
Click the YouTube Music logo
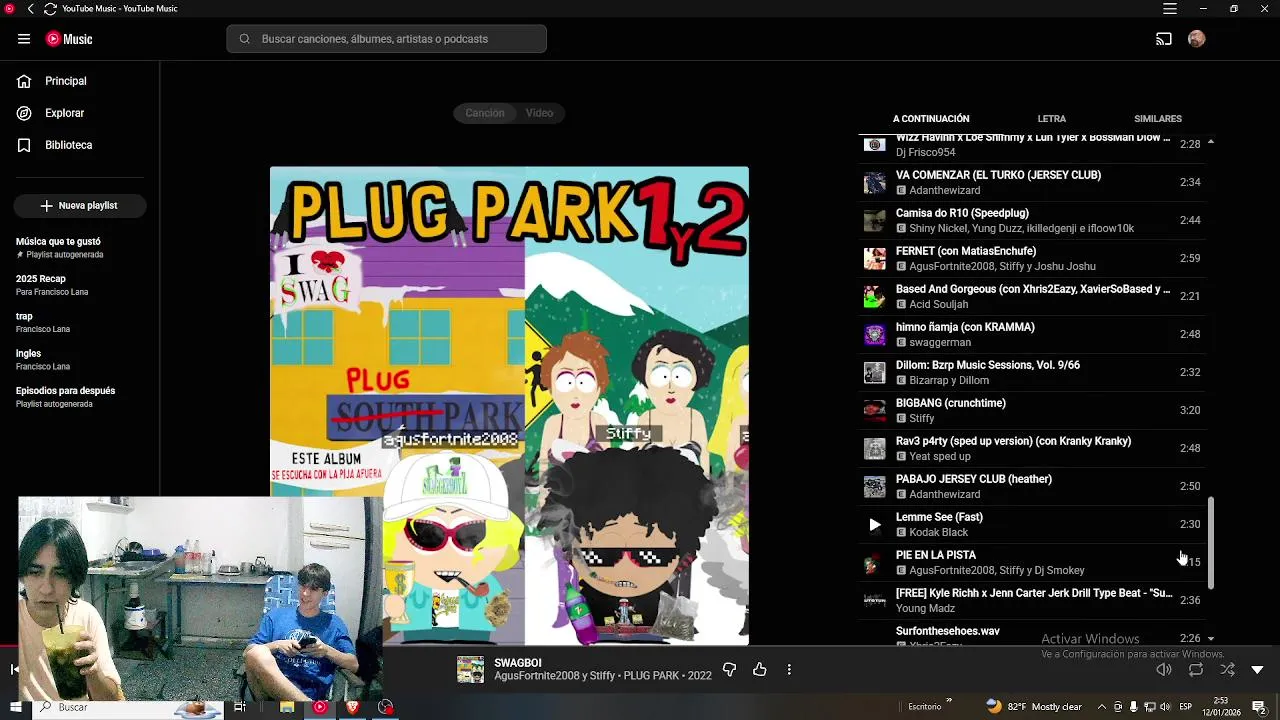click(x=69, y=39)
